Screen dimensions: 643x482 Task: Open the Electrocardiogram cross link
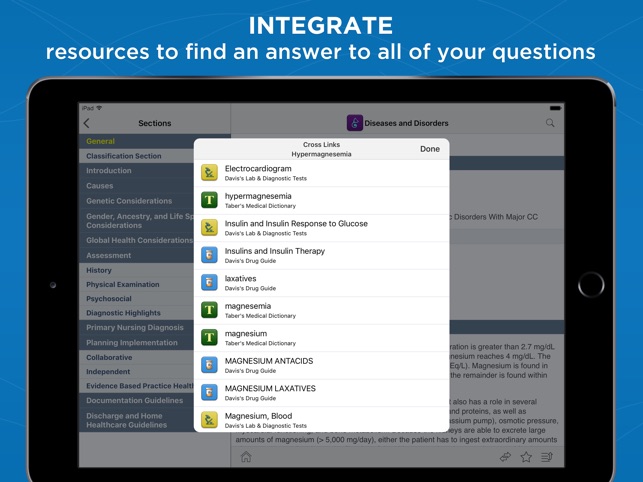[x=322, y=173]
